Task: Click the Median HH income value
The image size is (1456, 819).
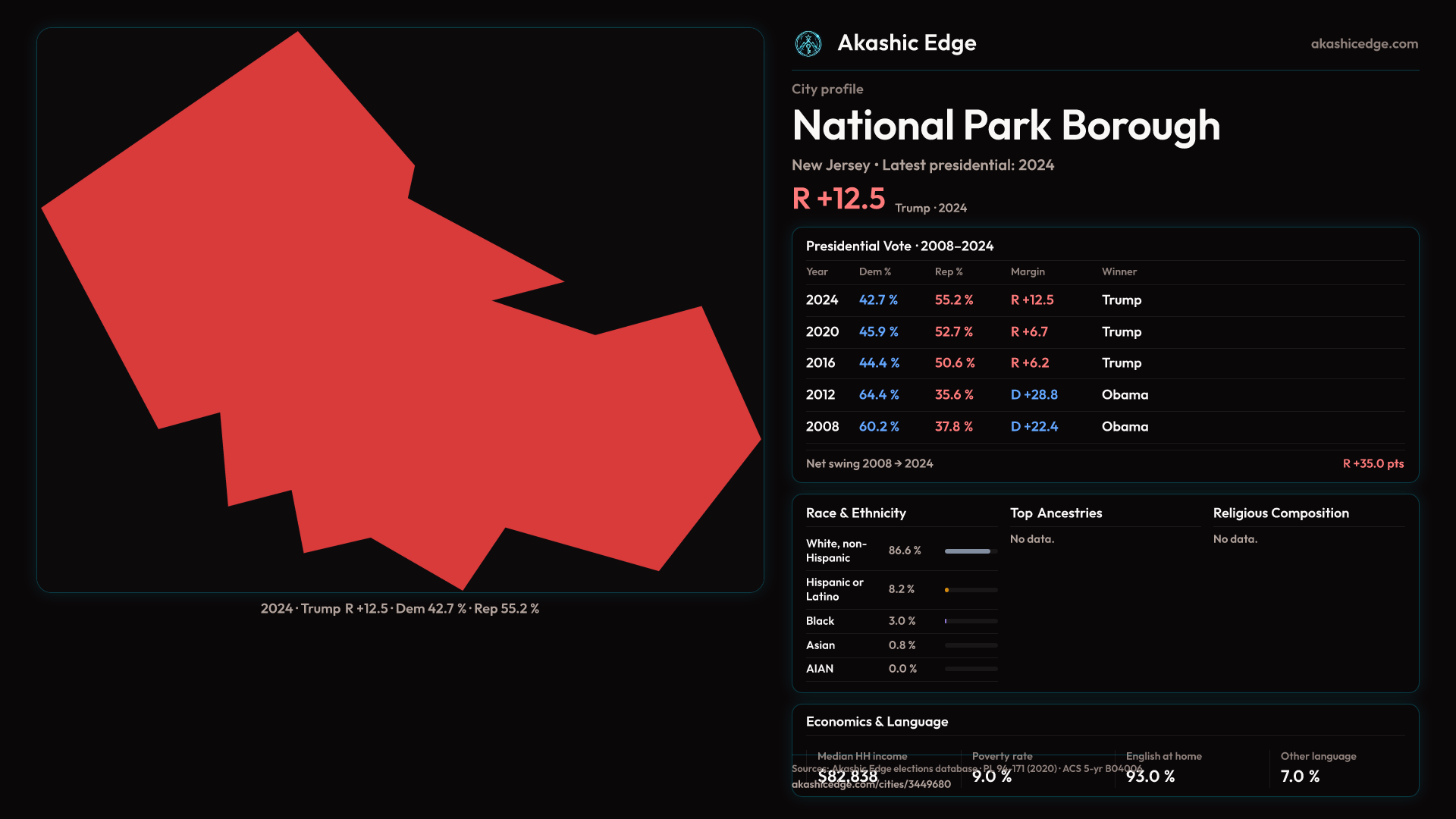Action: [847, 777]
